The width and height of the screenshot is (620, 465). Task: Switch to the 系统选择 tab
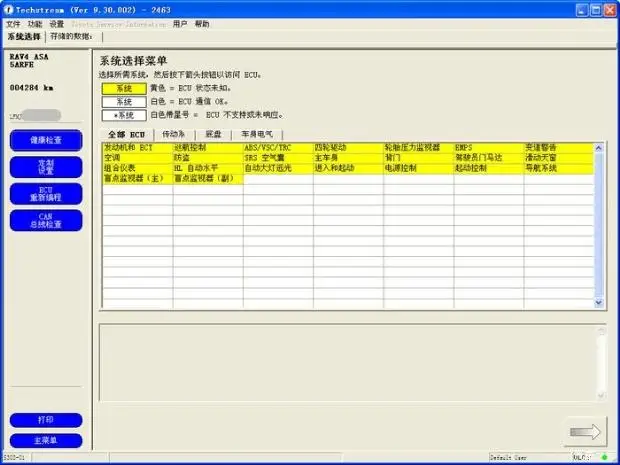pyautogui.click(x=24, y=37)
